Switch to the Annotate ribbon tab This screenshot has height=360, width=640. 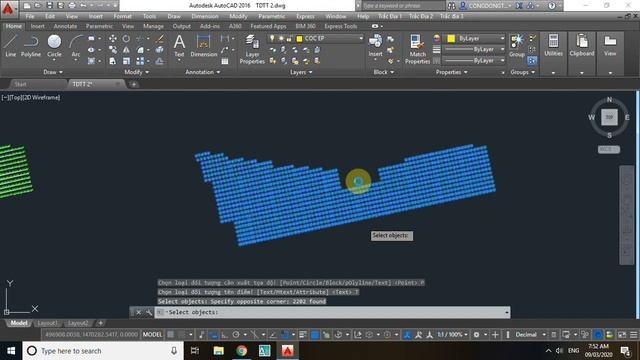pos(65,26)
